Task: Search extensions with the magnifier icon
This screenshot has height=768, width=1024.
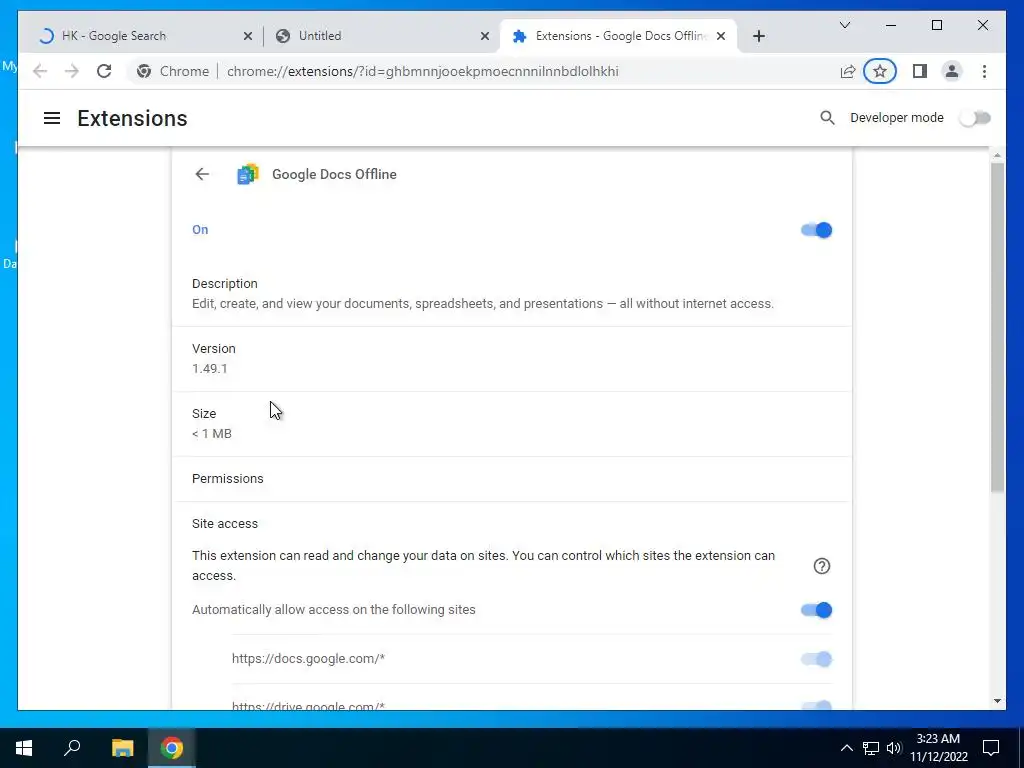Action: [x=827, y=118]
